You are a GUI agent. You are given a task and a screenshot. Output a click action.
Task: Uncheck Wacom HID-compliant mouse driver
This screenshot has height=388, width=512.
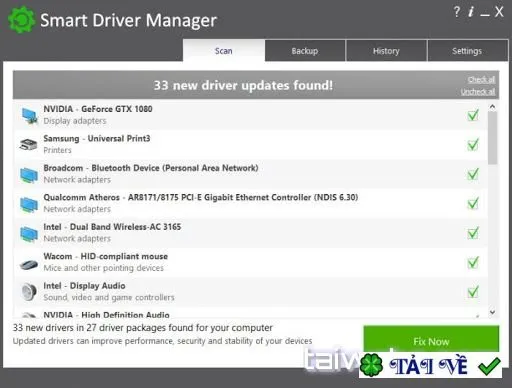[x=473, y=263]
